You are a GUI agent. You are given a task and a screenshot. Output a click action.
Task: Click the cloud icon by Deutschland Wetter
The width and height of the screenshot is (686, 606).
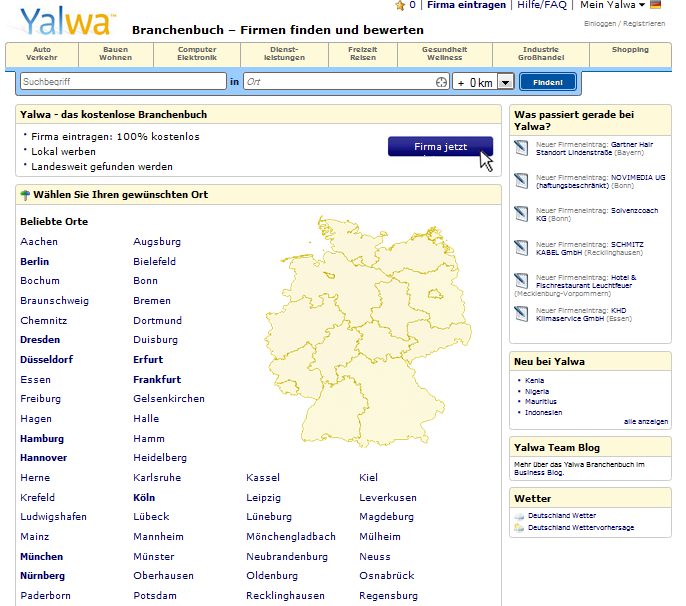coord(519,516)
